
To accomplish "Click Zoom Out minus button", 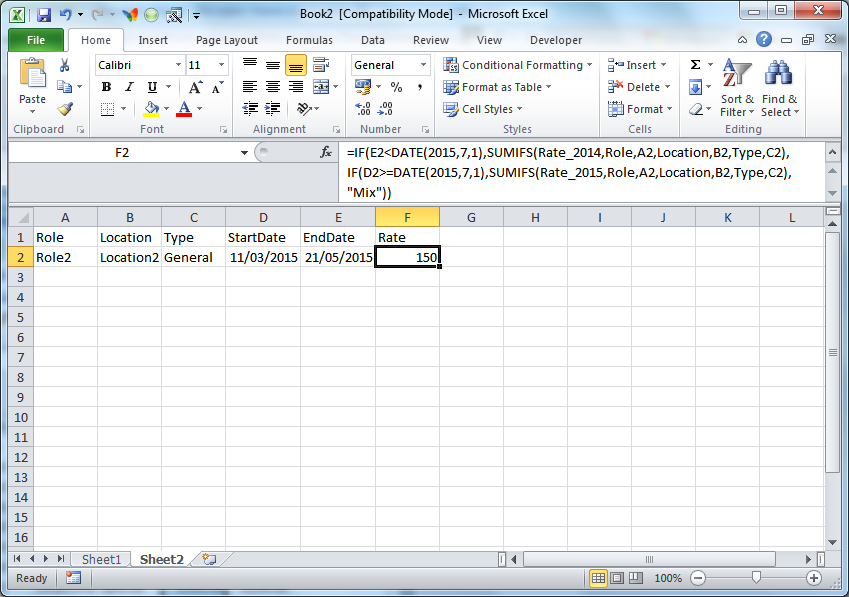I will coord(698,578).
